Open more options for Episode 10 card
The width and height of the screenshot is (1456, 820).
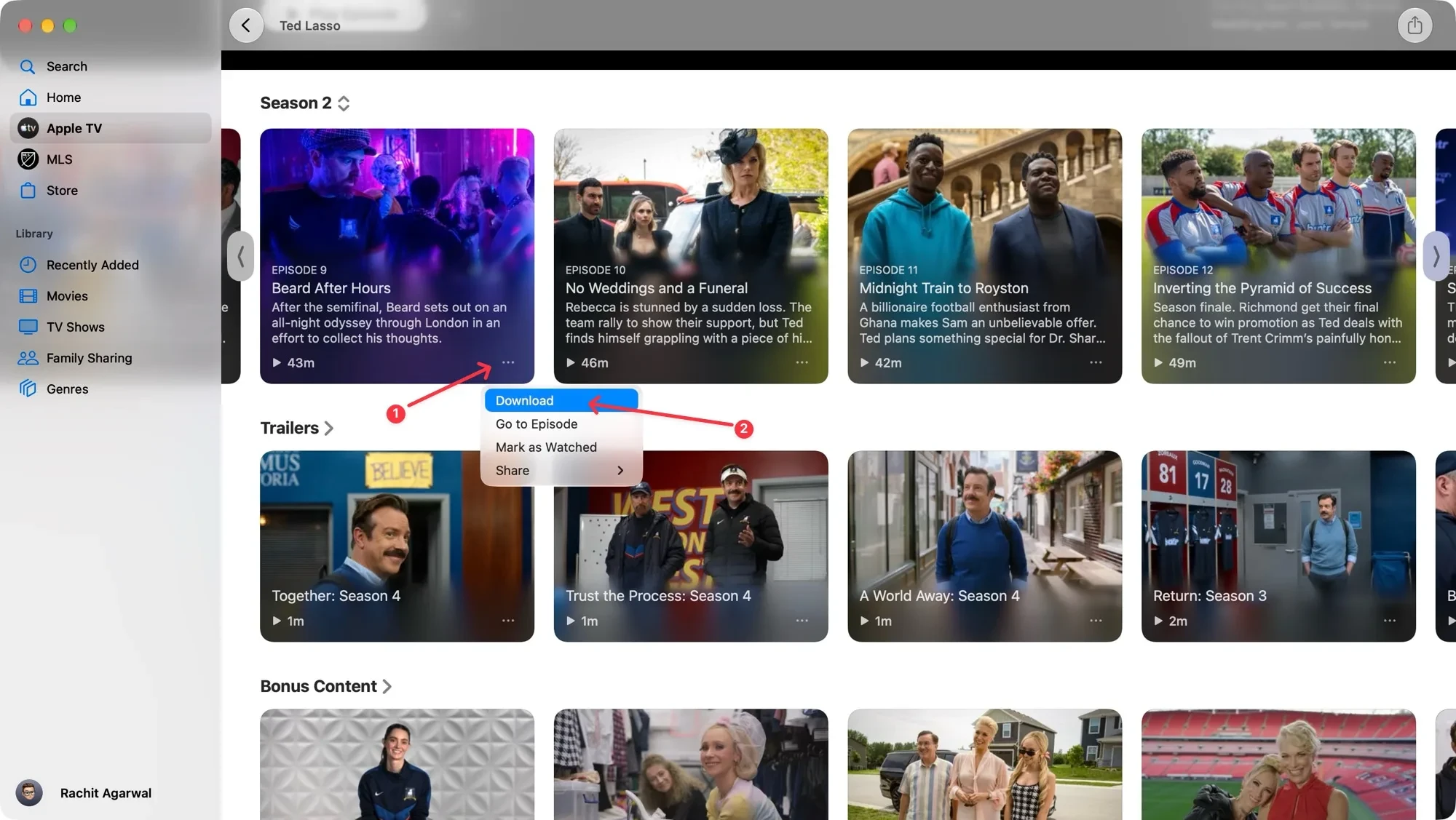[802, 362]
